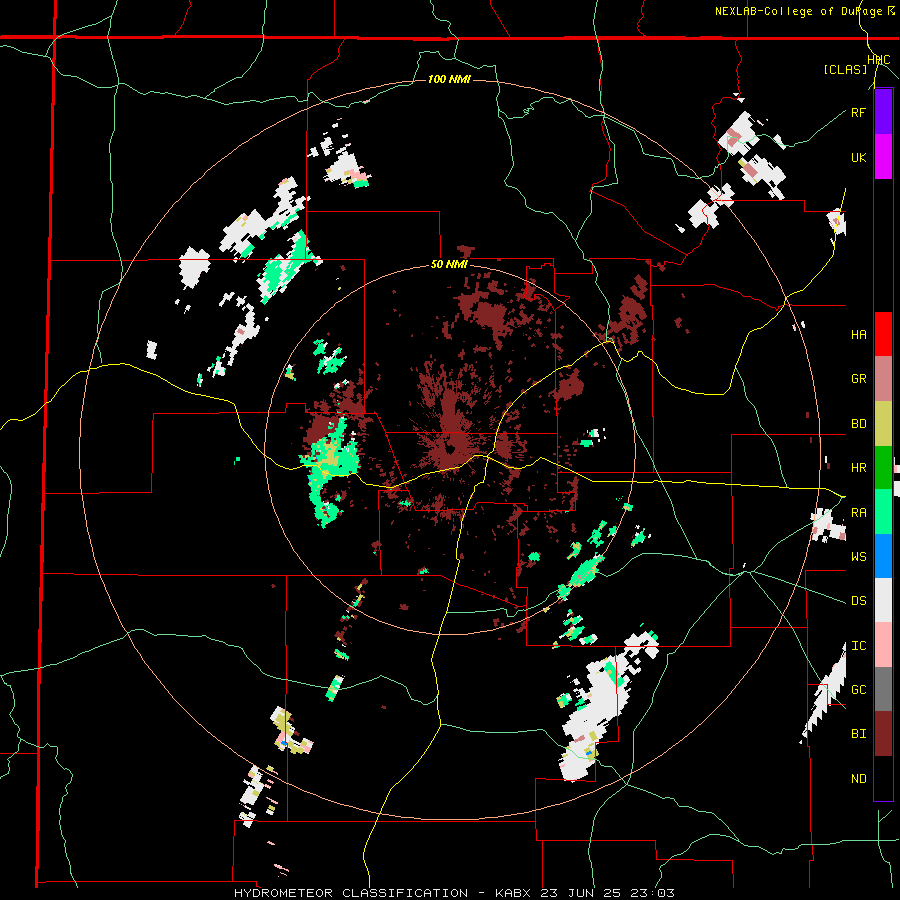Click the HYDROMETEOR CLASSIFICATION title text

tap(351, 893)
